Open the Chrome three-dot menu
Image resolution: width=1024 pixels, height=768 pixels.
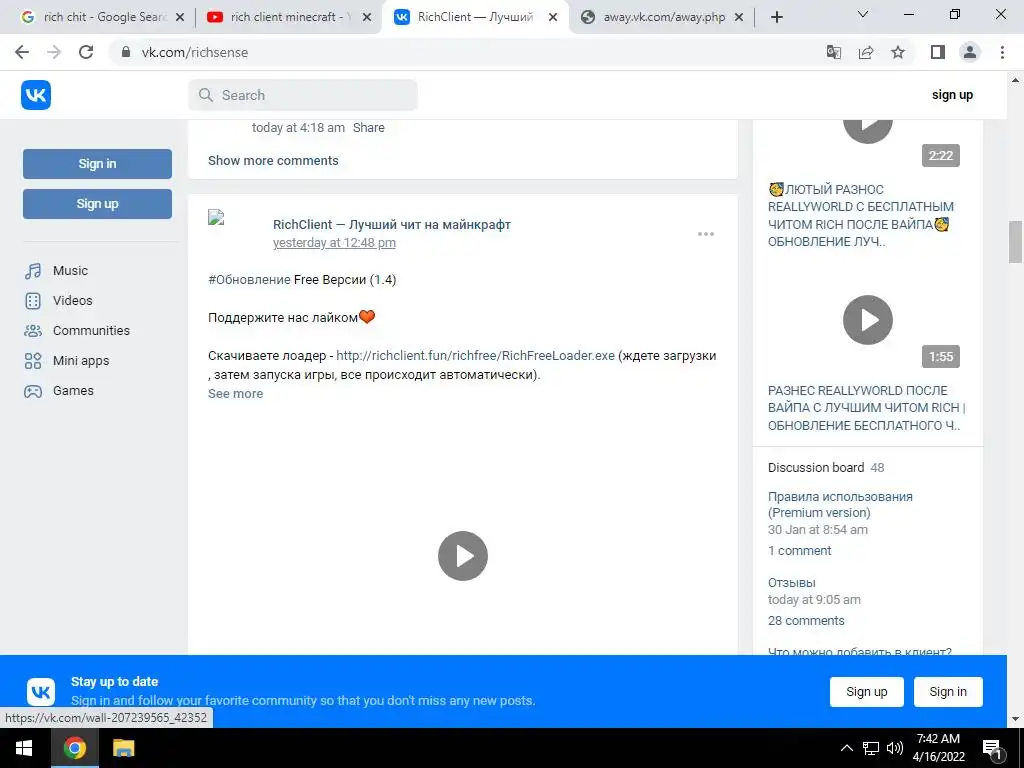click(1002, 52)
